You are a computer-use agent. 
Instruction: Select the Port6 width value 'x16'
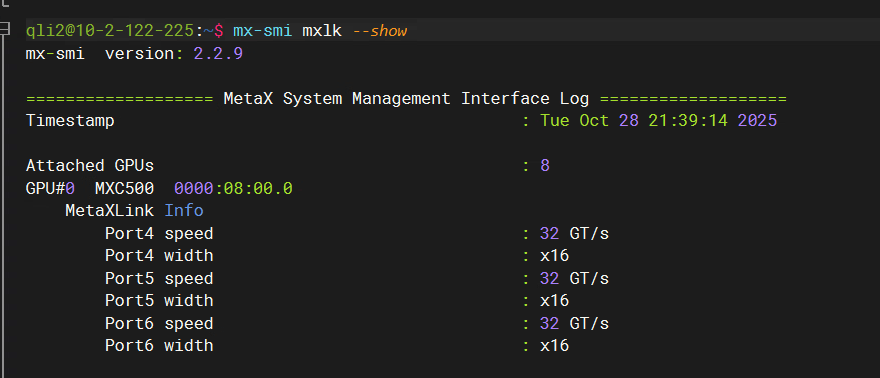click(555, 345)
